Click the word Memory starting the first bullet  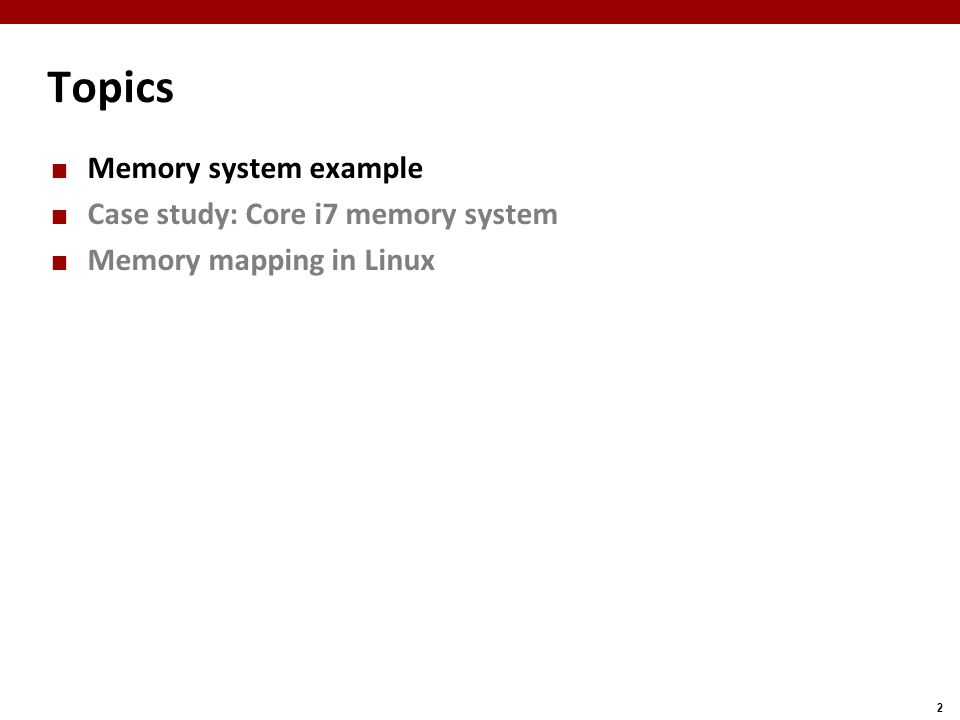144,170
